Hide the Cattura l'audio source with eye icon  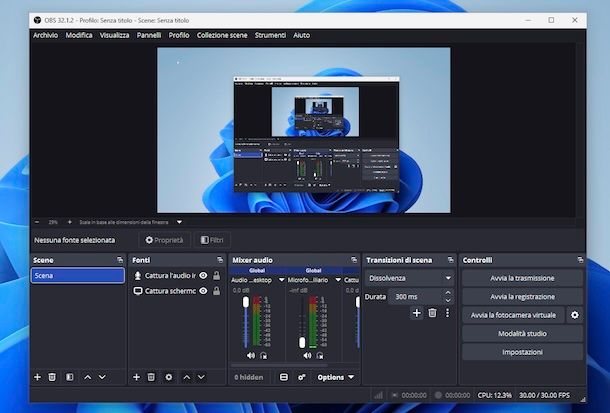(x=203, y=275)
